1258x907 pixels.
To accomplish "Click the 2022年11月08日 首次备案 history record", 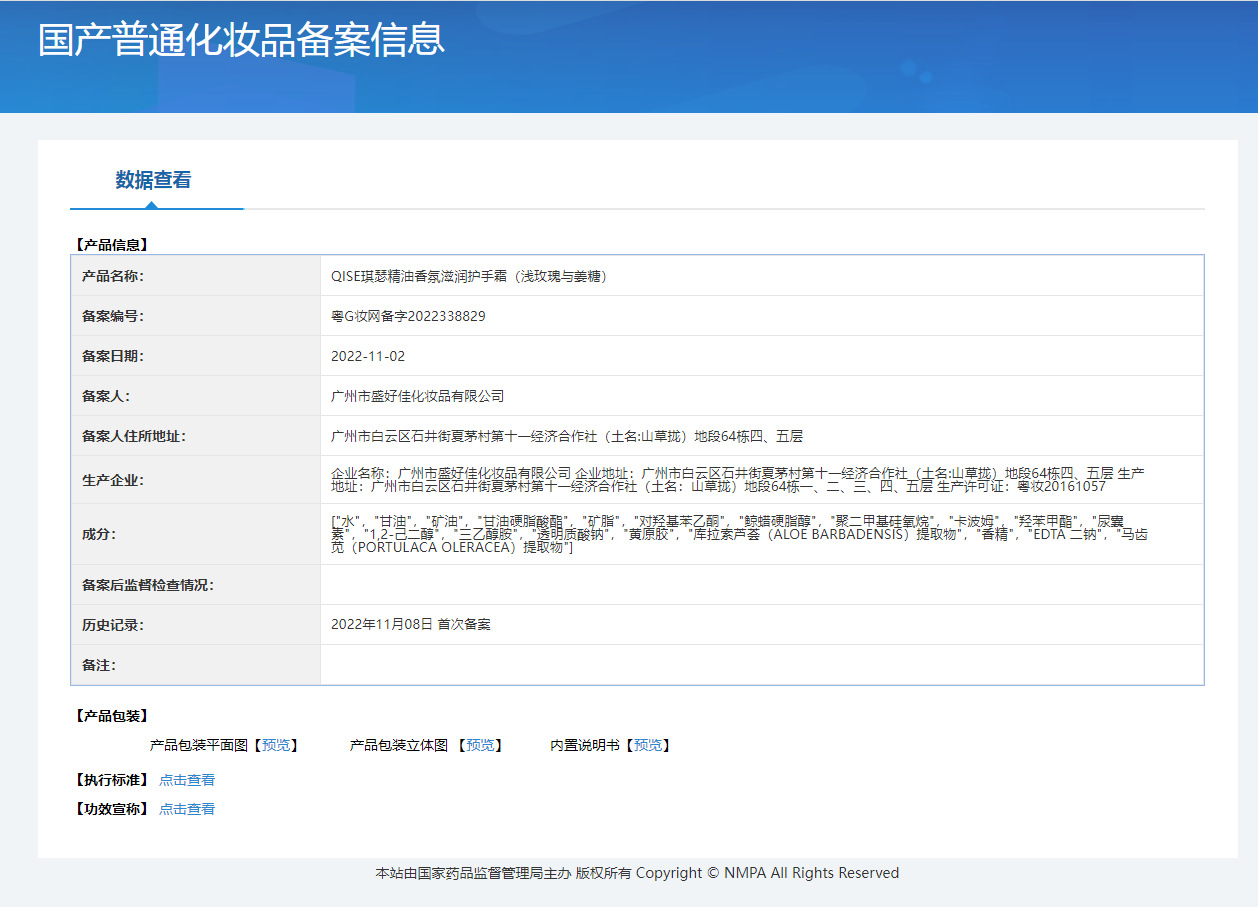I will 411,624.
